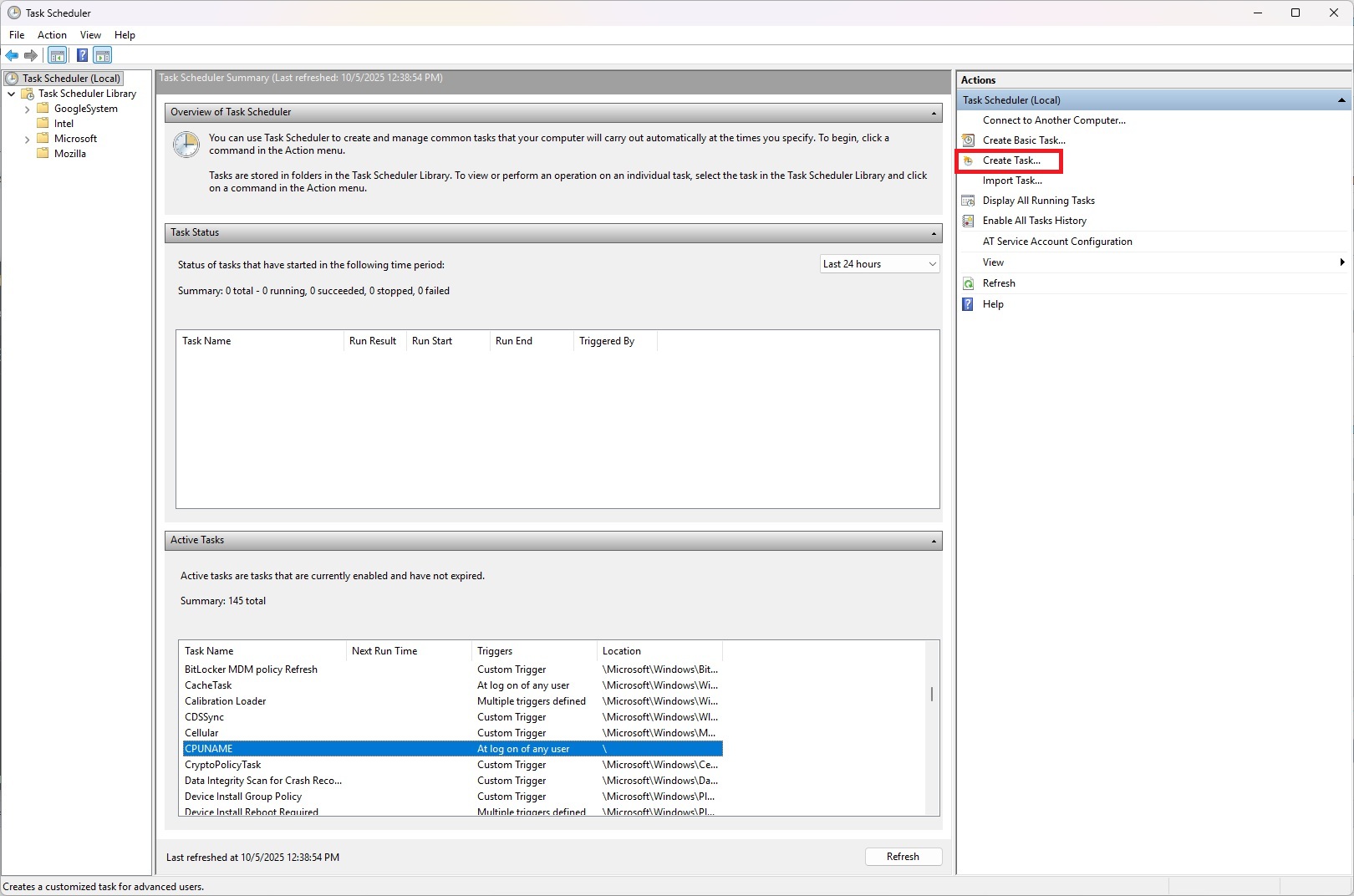Collapse the Task Scheduler (Local) actions group
1354x896 pixels.
click(1341, 100)
